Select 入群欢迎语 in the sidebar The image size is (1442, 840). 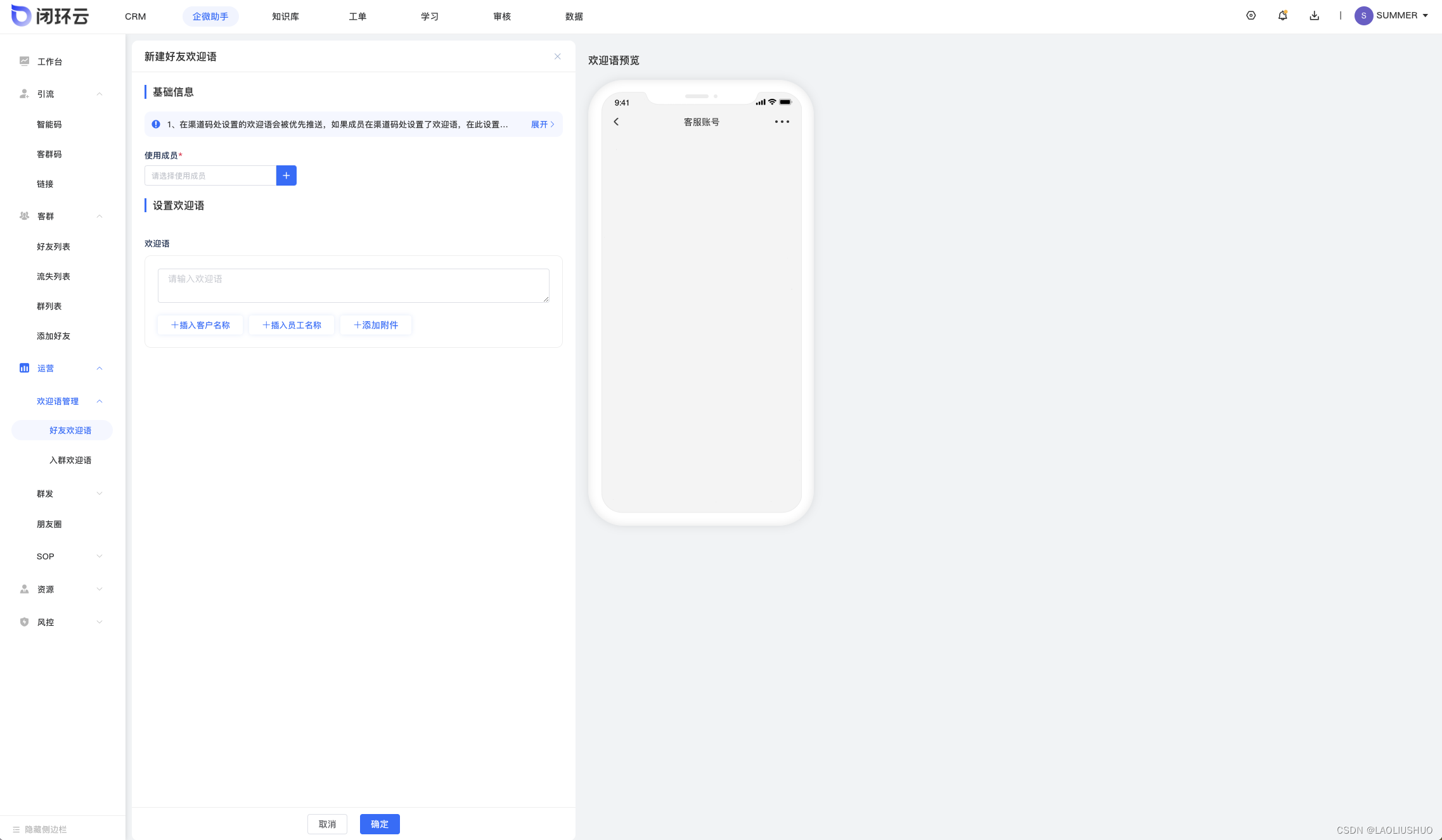coord(70,460)
